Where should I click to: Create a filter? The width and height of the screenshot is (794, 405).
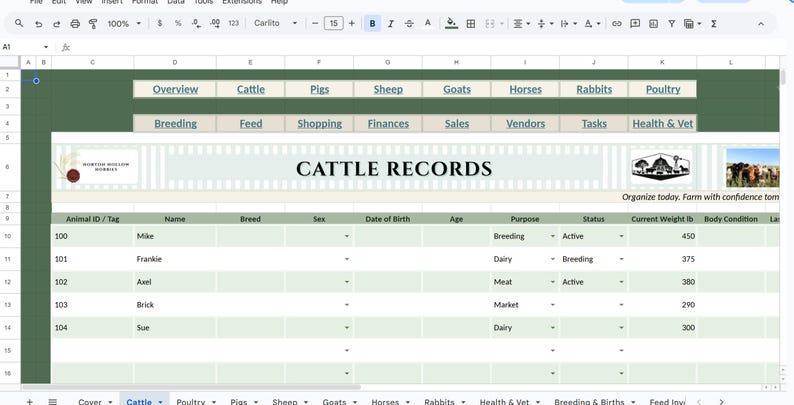[x=671, y=23]
